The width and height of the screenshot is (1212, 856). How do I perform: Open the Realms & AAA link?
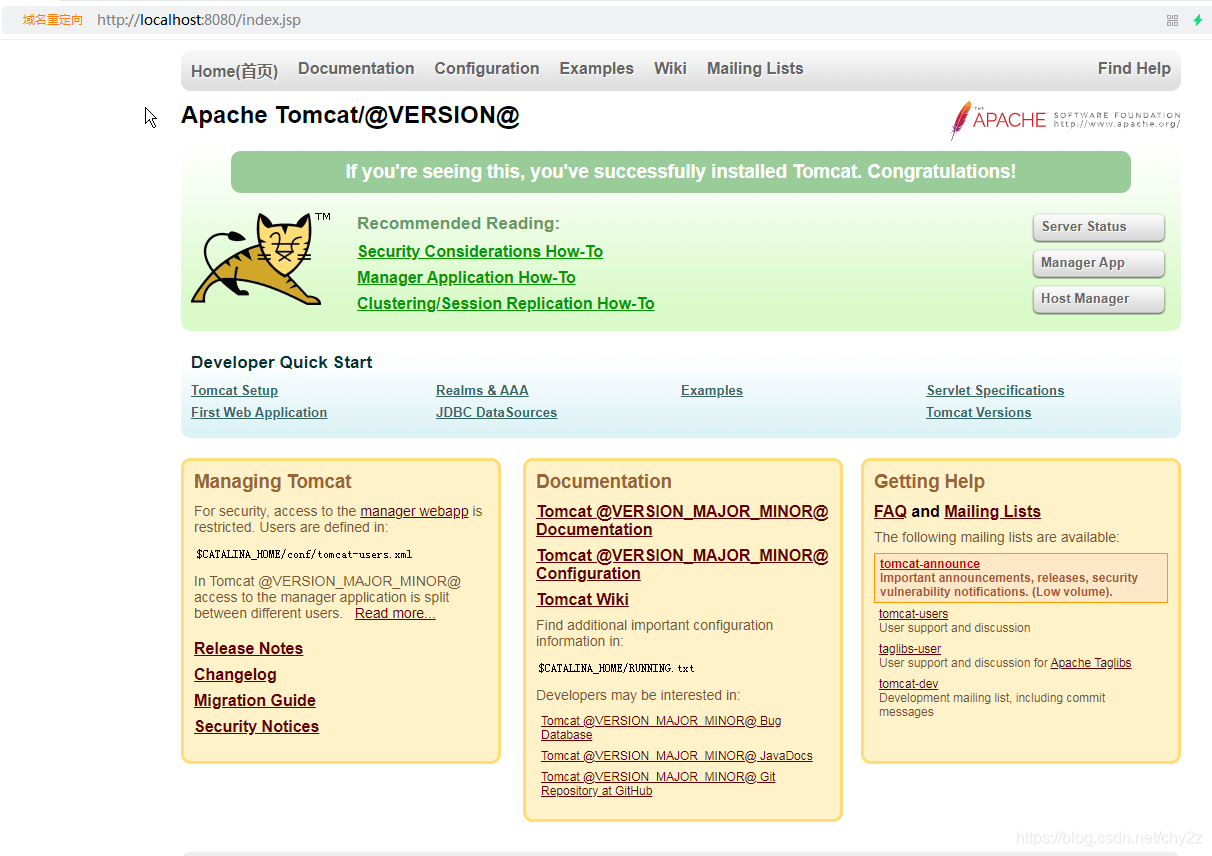click(482, 390)
